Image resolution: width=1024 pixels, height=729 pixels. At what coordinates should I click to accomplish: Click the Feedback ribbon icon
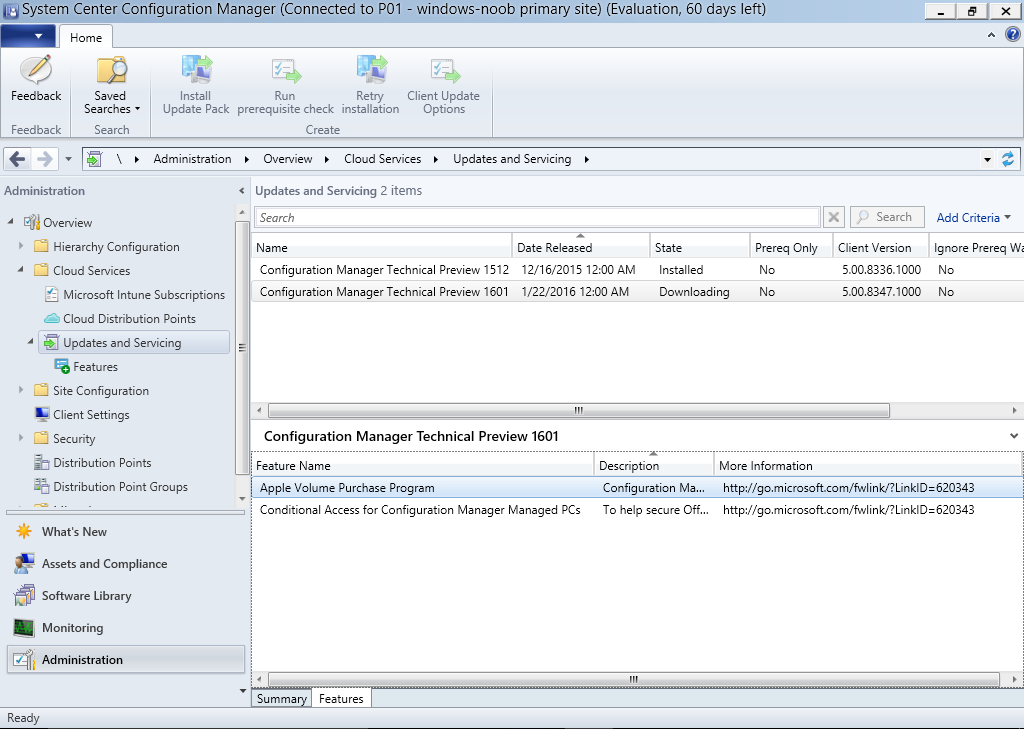[36, 71]
